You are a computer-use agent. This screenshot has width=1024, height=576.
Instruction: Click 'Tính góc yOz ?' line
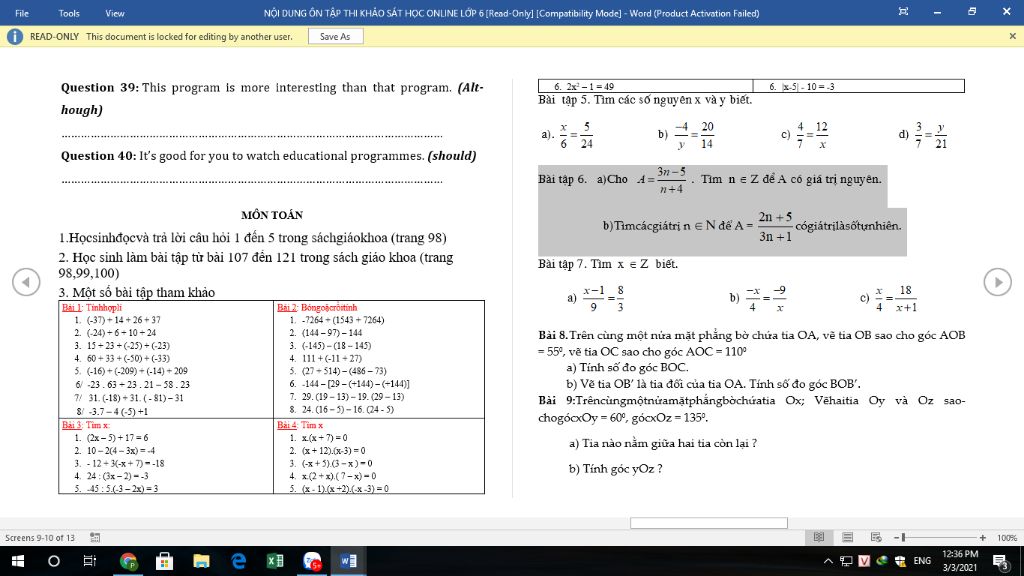[x=615, y=469]
